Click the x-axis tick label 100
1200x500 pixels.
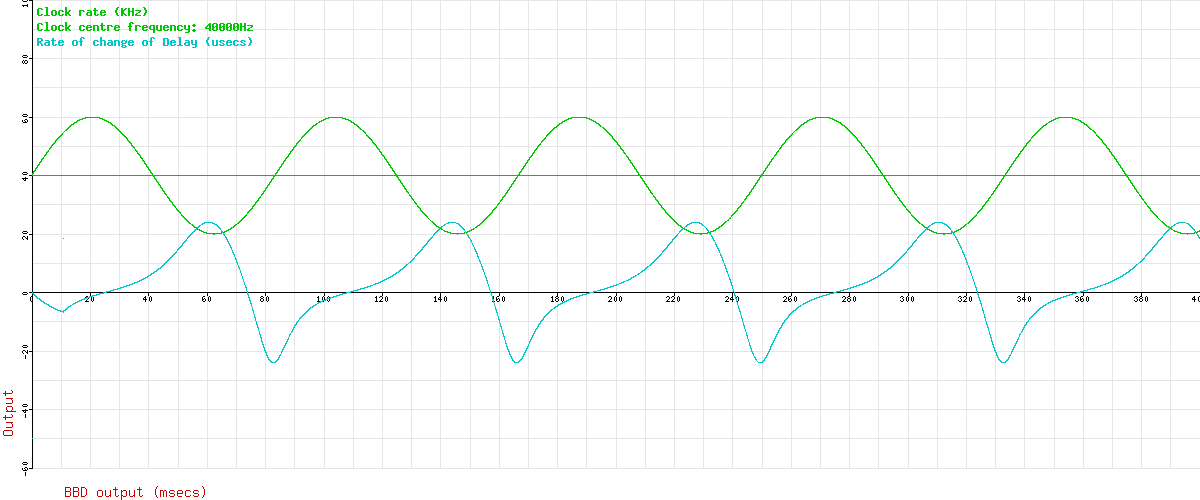323,299
